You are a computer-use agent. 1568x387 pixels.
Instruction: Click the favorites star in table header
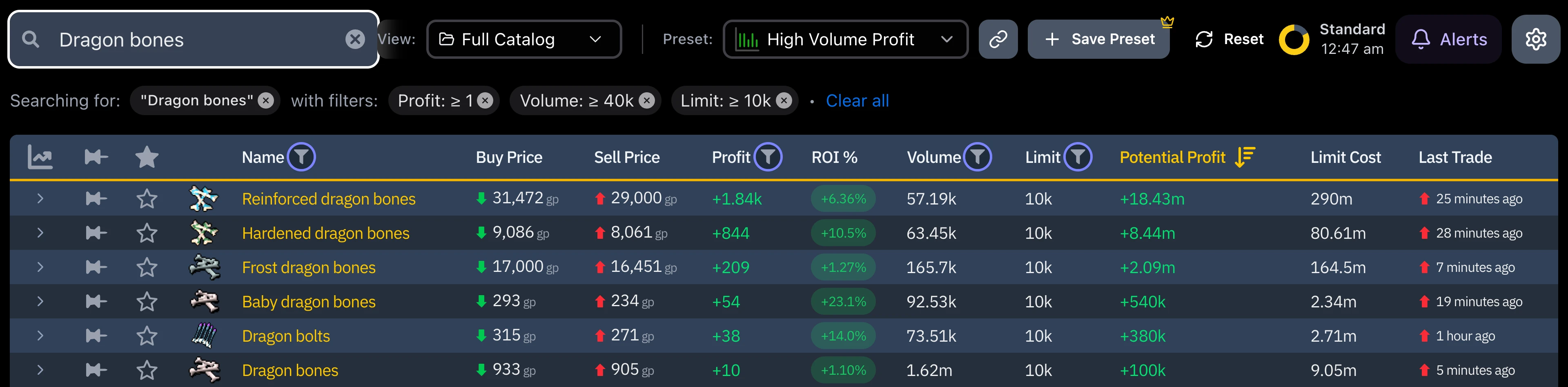pos(147,158)
